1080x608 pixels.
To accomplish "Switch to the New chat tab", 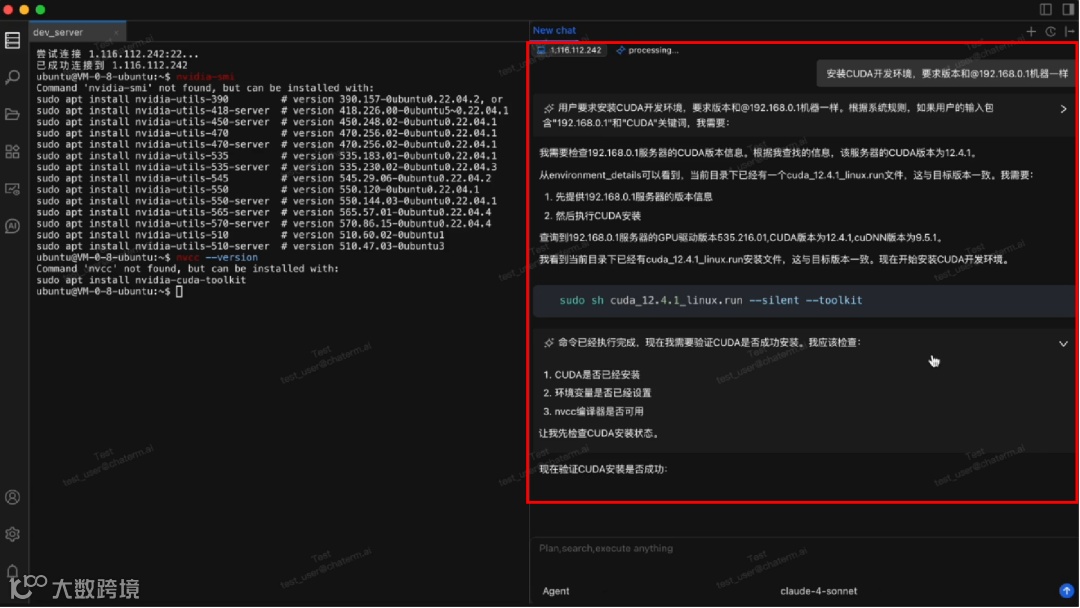I will 554,30.
